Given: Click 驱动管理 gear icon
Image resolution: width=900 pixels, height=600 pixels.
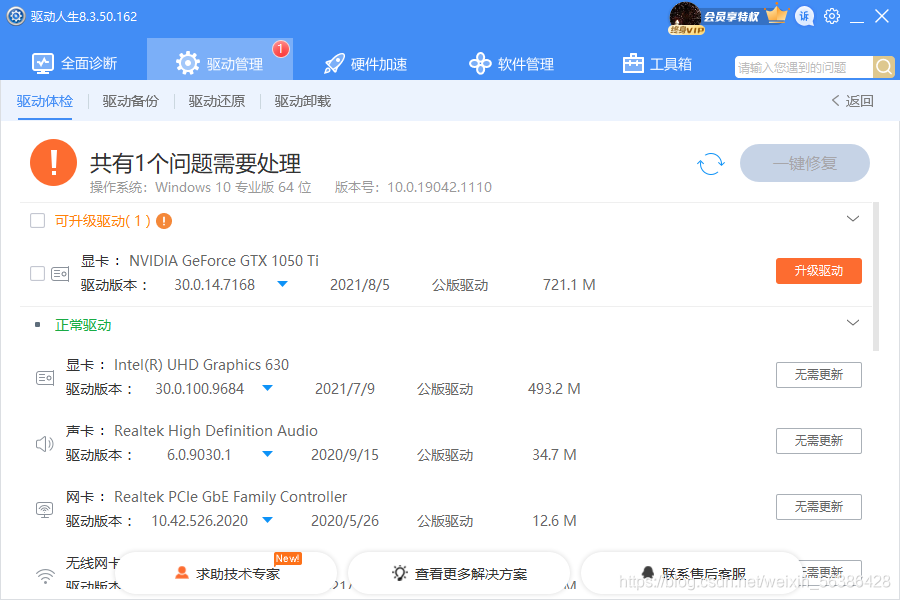Looking at the screenshot, I should (188, 63).
